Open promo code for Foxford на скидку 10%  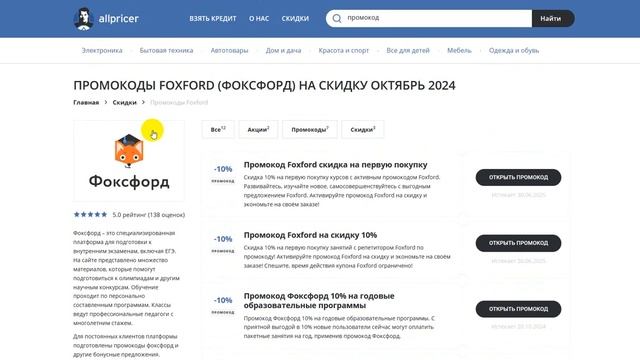[x=518, y=243]
